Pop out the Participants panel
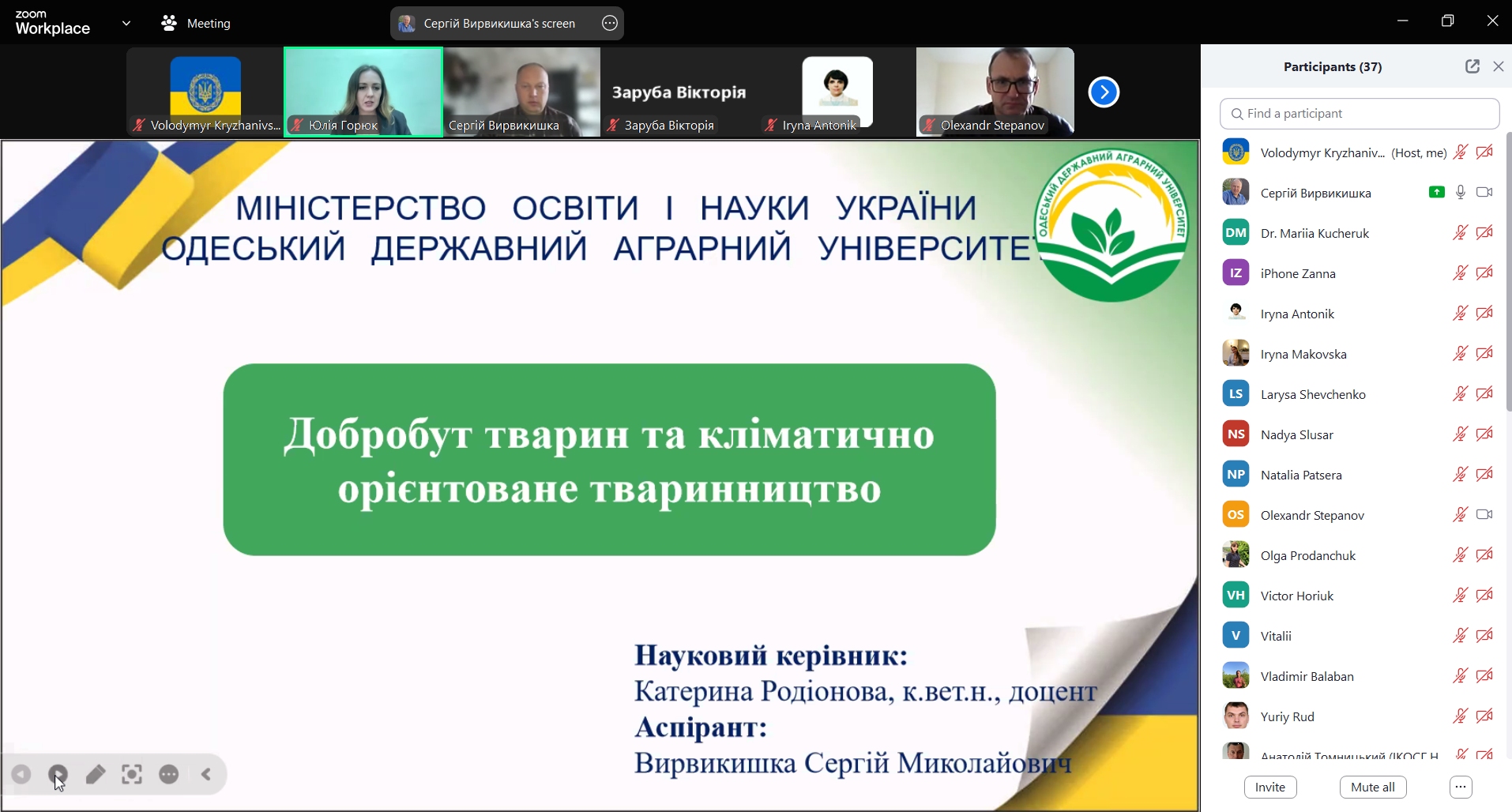This screenshot has height=812, width=1512. [1472, 67]
